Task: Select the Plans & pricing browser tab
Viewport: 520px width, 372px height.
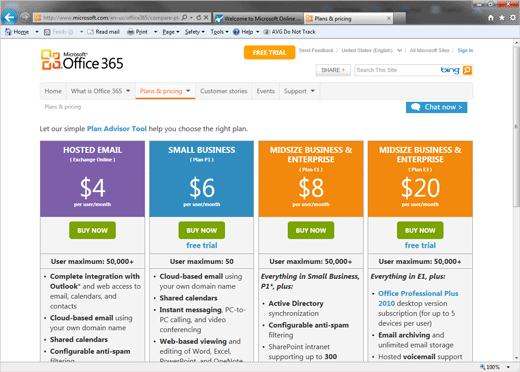Action: [348, 18]
